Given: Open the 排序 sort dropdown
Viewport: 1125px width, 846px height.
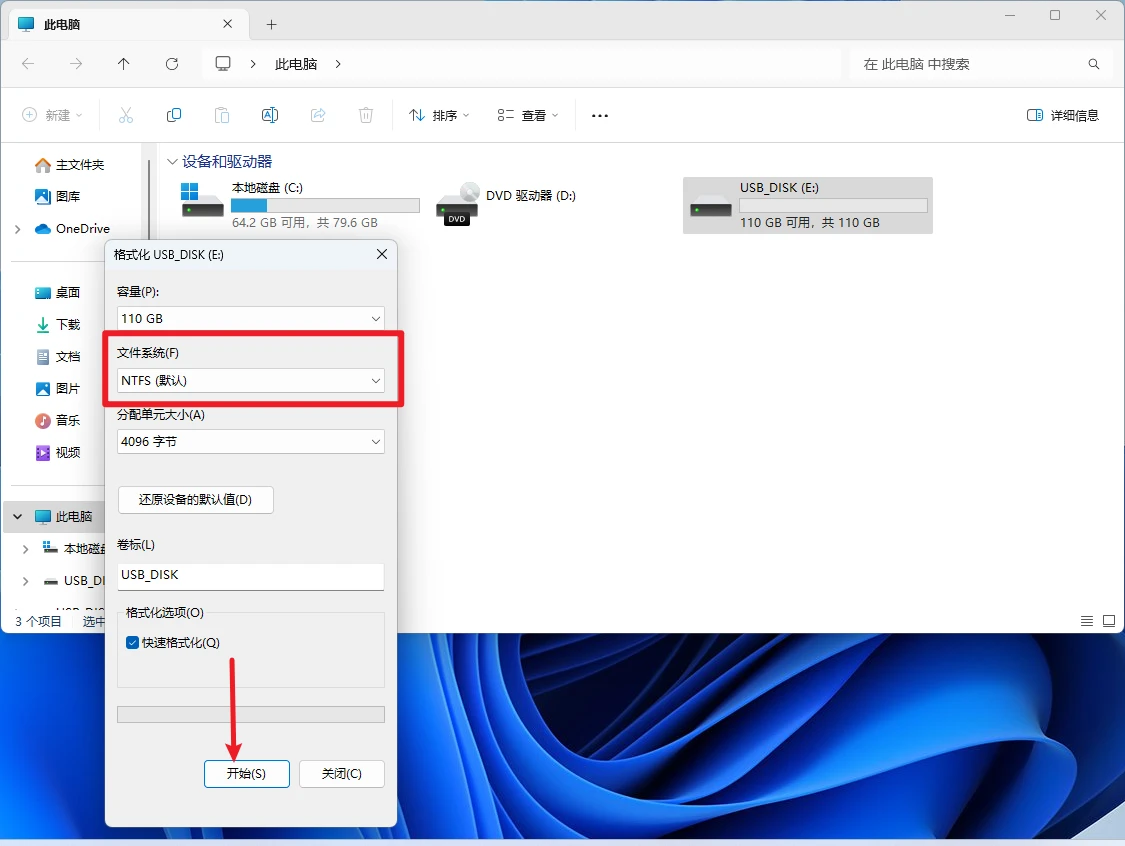Looking at the screenshot, I should [x=439, y=115].
